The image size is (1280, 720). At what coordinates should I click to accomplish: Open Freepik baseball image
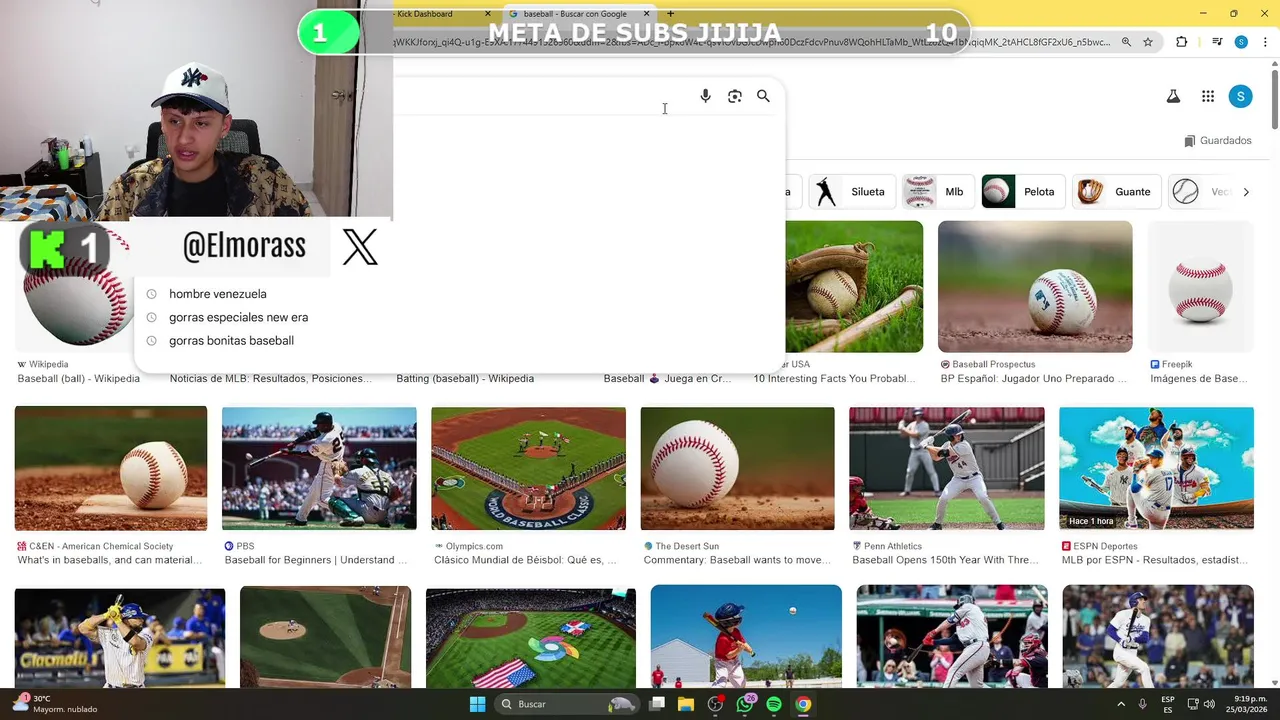point(1200,286)
